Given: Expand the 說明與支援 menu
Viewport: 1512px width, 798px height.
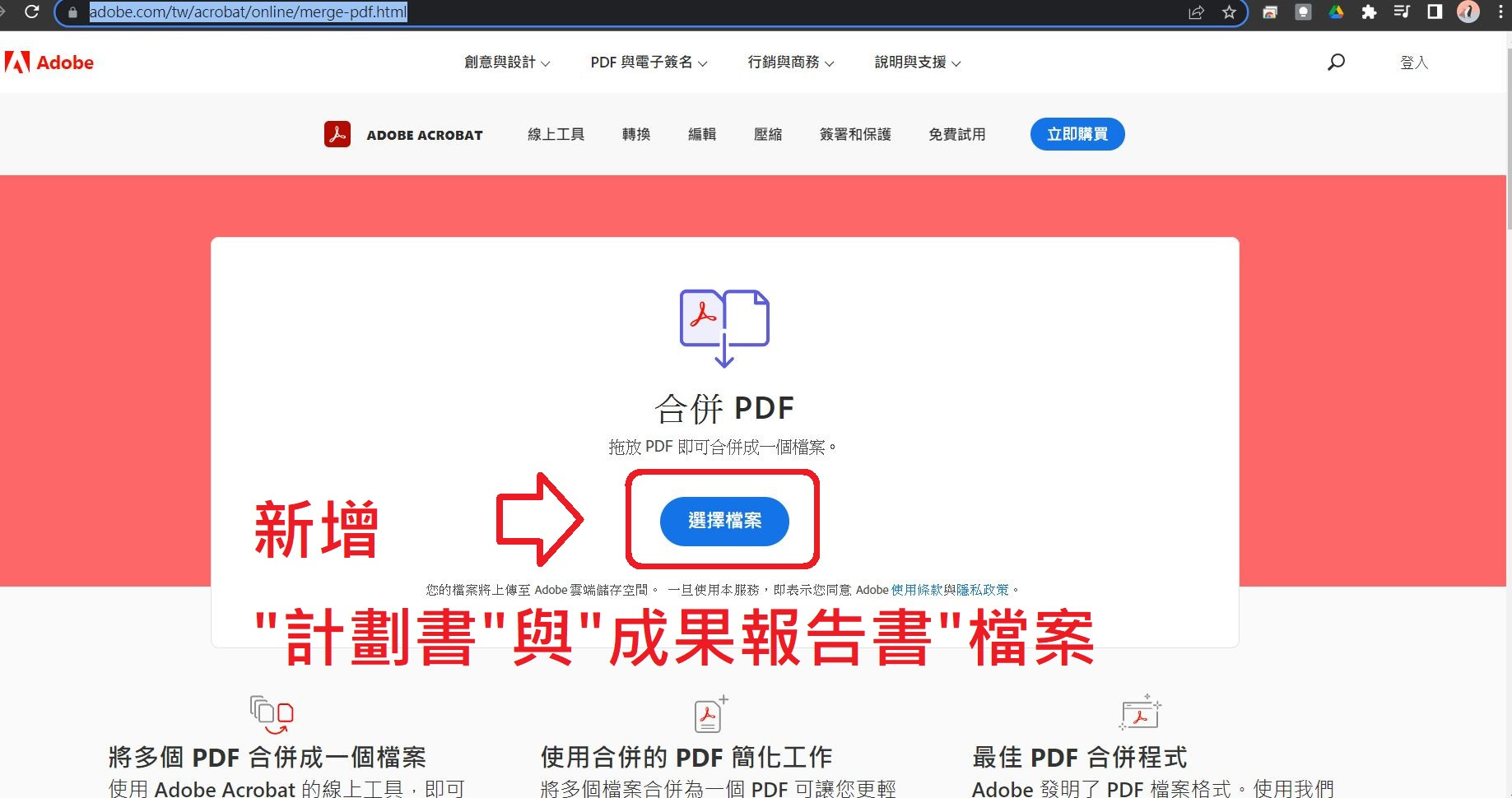Looking at the screenshot, I should point(917,63).
